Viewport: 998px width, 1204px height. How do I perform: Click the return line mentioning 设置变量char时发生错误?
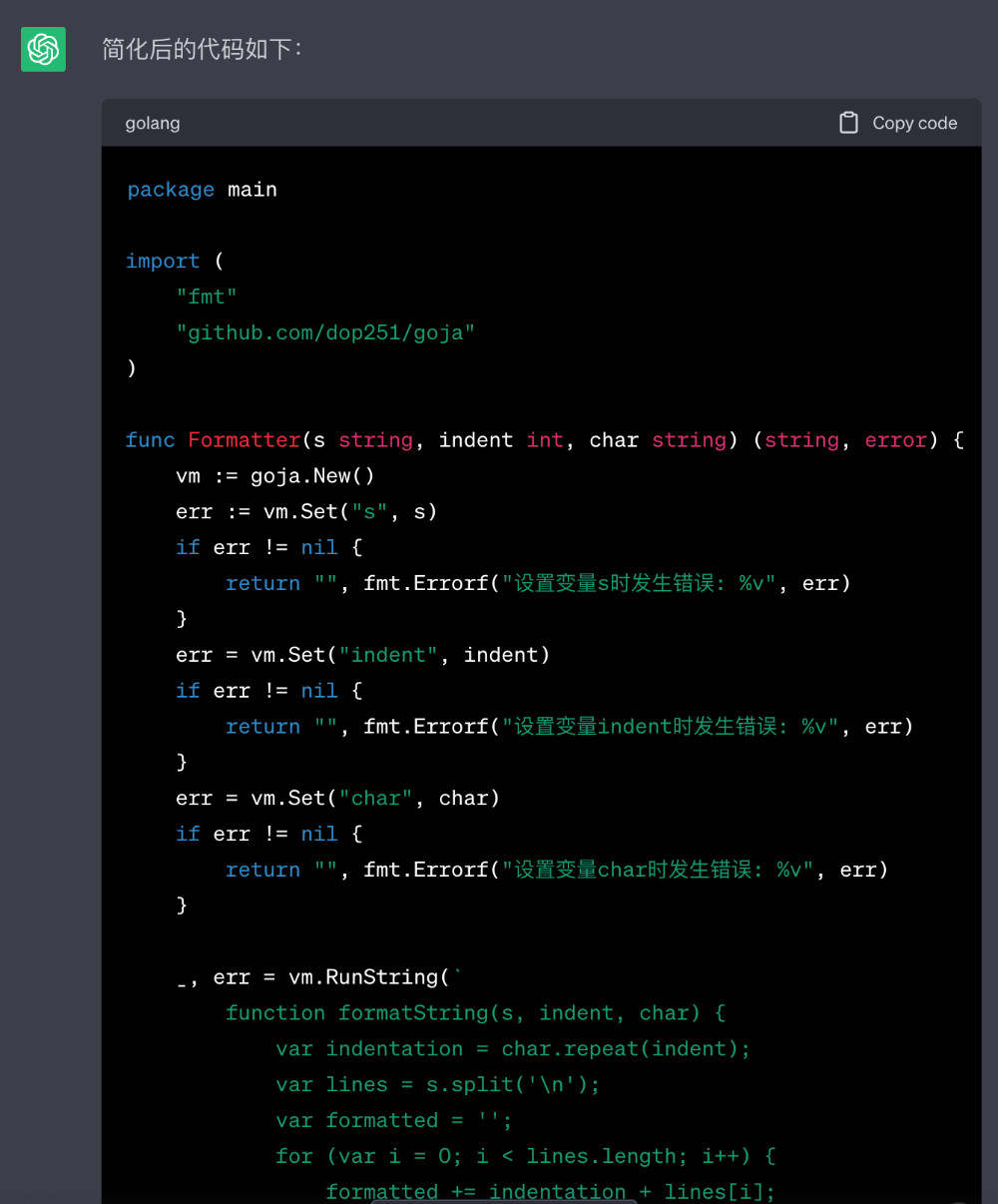click(x=557, y=870)
